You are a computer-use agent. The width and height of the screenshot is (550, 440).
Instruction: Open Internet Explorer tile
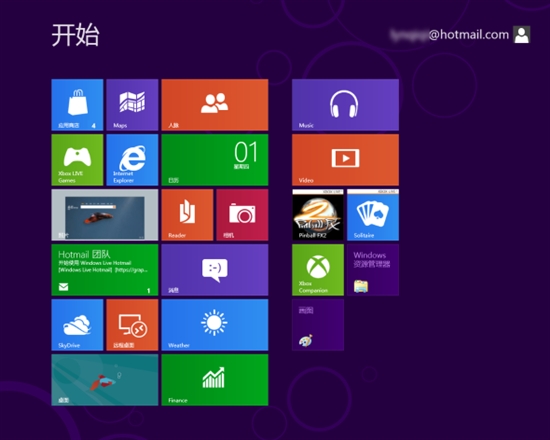pos(132,160)
